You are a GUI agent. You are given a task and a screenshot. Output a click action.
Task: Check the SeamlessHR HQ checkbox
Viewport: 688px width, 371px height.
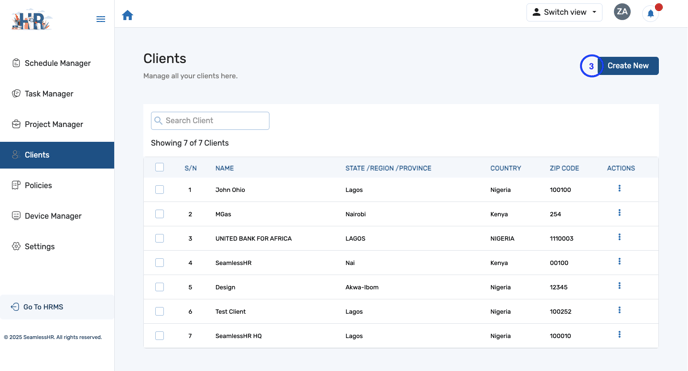click(159, 335)
